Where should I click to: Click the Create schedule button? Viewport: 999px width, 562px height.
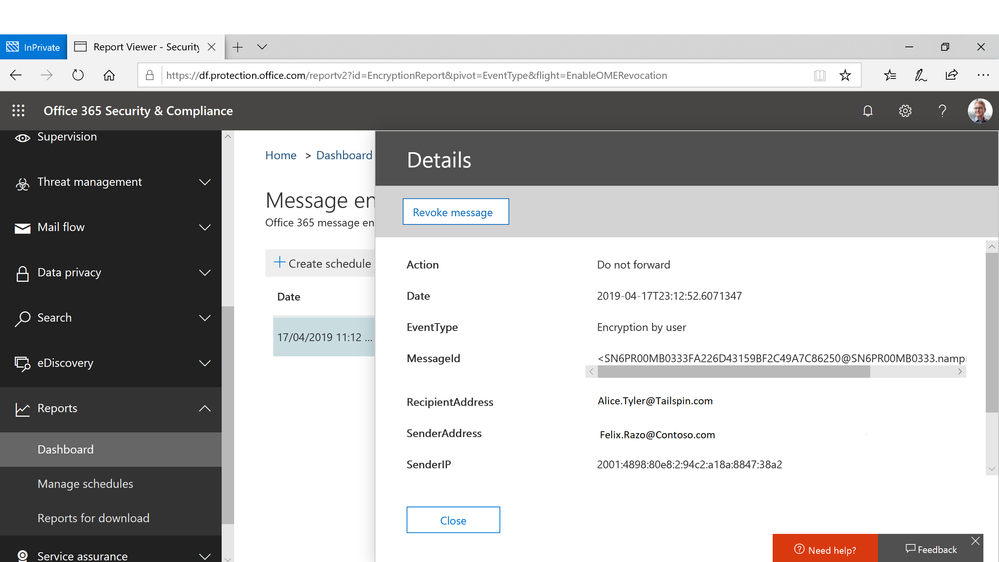coord(322,263)
